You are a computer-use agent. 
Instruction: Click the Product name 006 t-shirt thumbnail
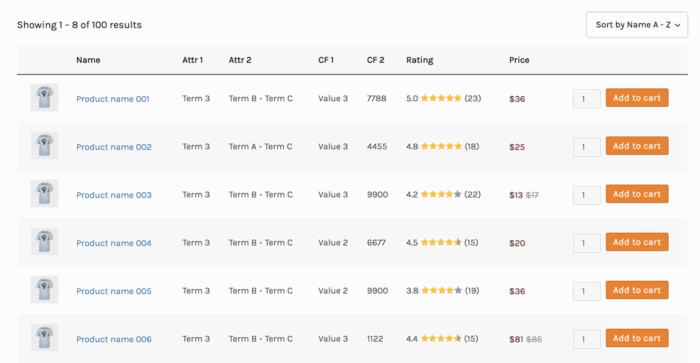44,338
